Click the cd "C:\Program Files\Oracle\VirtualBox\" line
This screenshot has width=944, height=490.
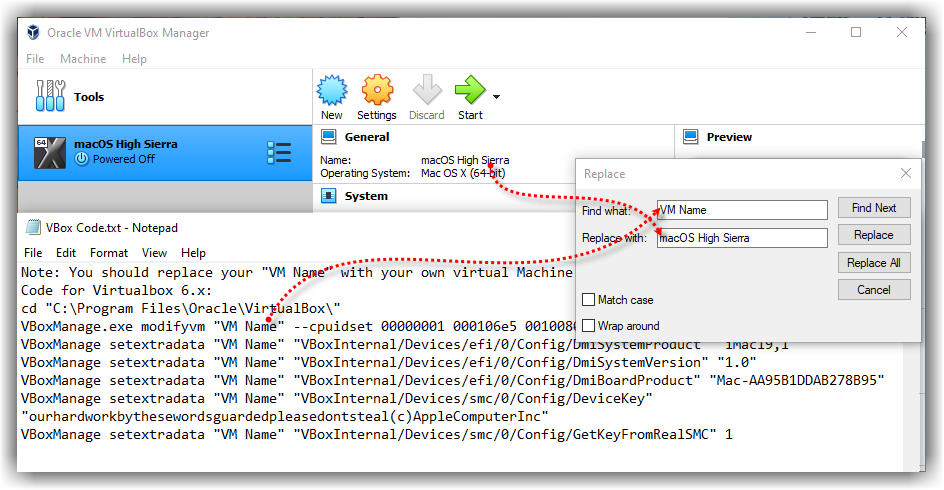coord(181,308)
